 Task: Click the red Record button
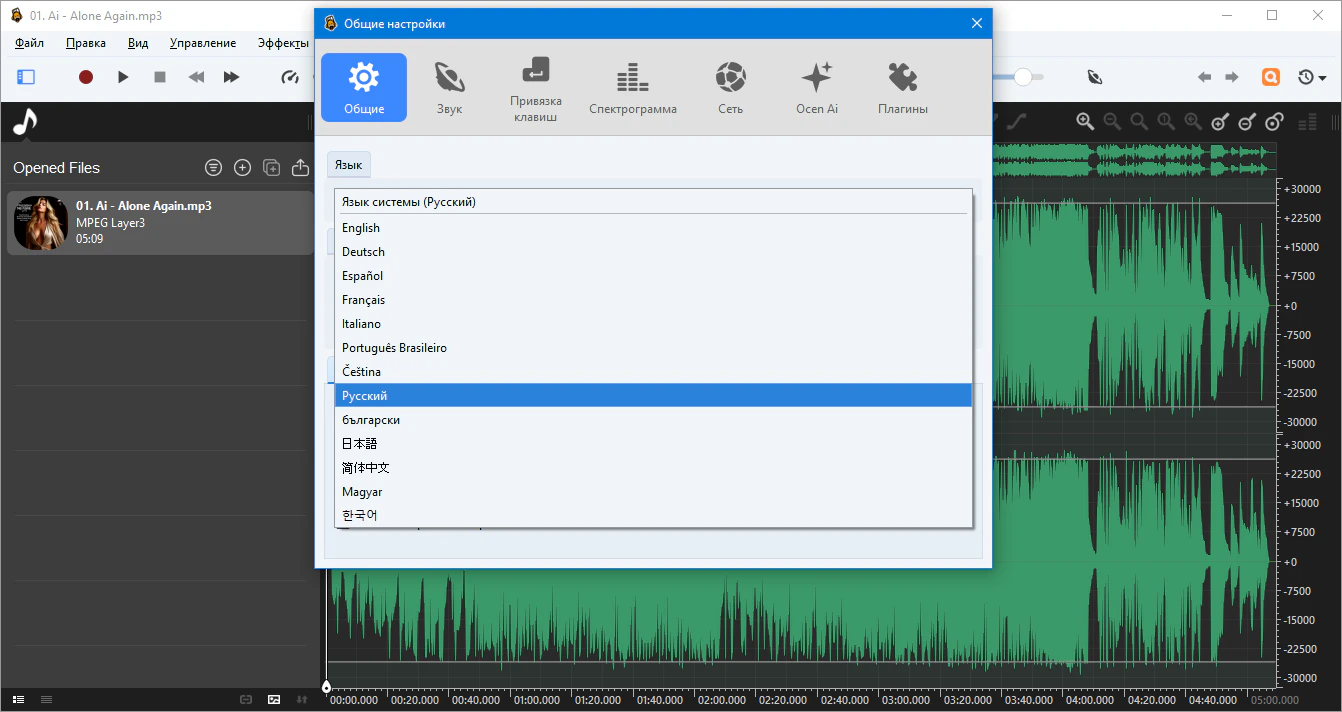(86, 77)
